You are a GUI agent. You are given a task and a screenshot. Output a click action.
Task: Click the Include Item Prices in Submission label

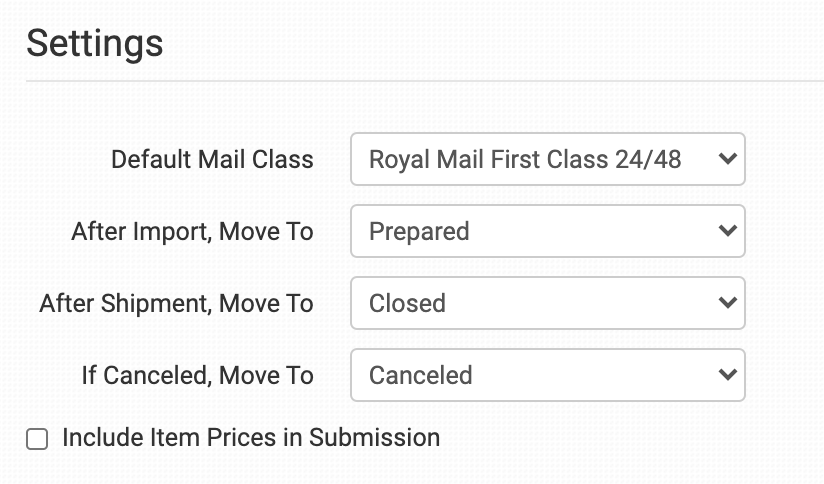coord(251,437)
